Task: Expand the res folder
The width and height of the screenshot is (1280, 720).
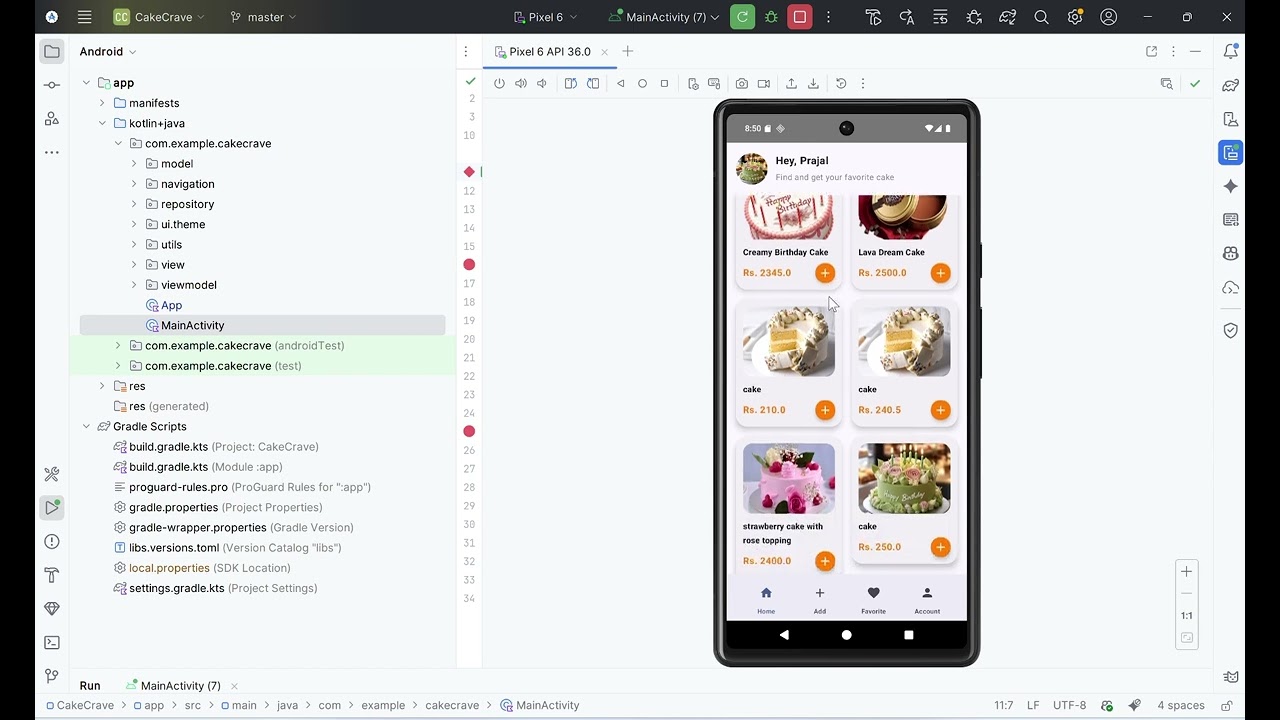Action: (102, 386)
